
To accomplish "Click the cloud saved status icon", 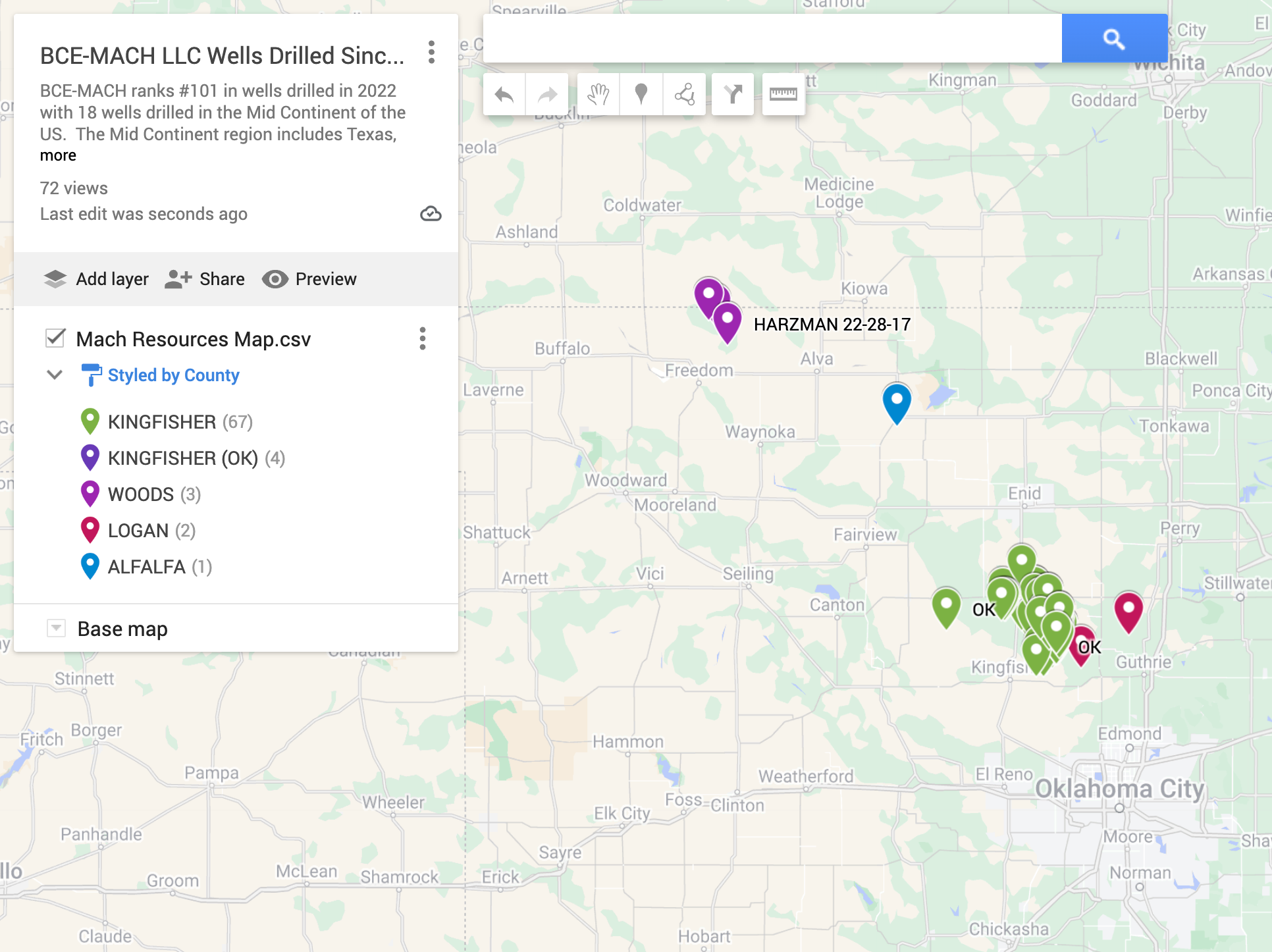I will (x=431, y=214).
